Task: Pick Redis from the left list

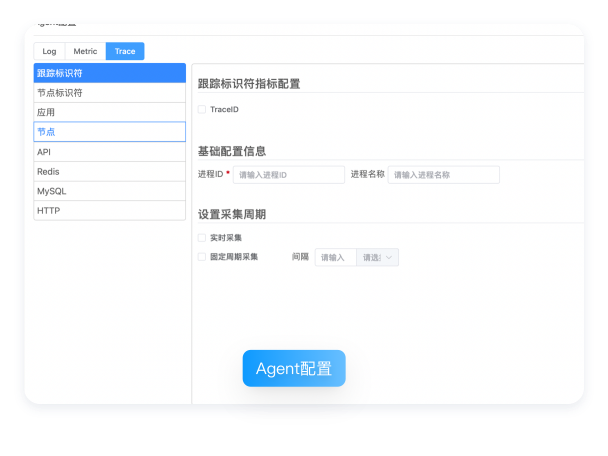Action: [x=109, y=172]
